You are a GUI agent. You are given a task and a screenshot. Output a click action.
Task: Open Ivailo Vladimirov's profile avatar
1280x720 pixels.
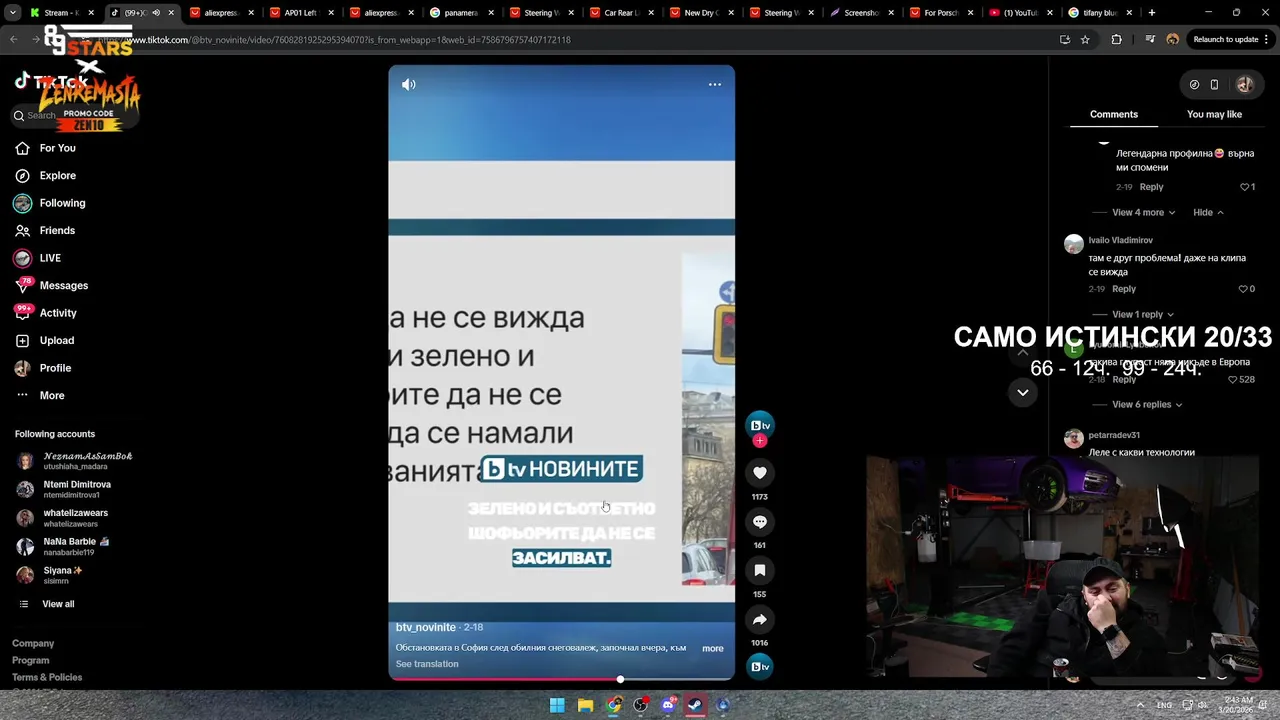pos(1073,244)
